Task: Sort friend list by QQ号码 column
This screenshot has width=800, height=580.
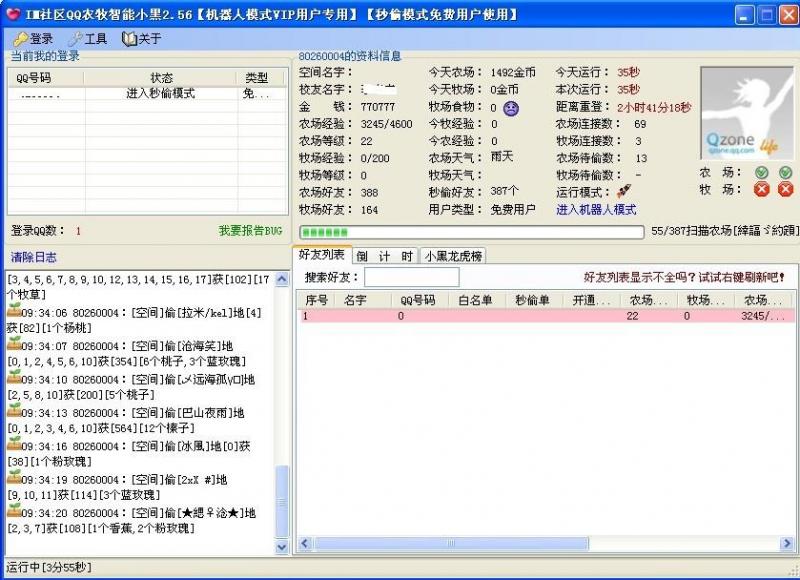Action: click(419, 300)
